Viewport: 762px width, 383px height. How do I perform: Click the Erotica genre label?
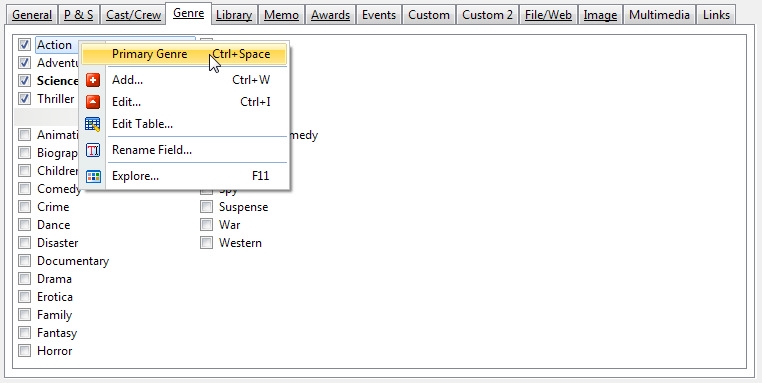[55, 296]
